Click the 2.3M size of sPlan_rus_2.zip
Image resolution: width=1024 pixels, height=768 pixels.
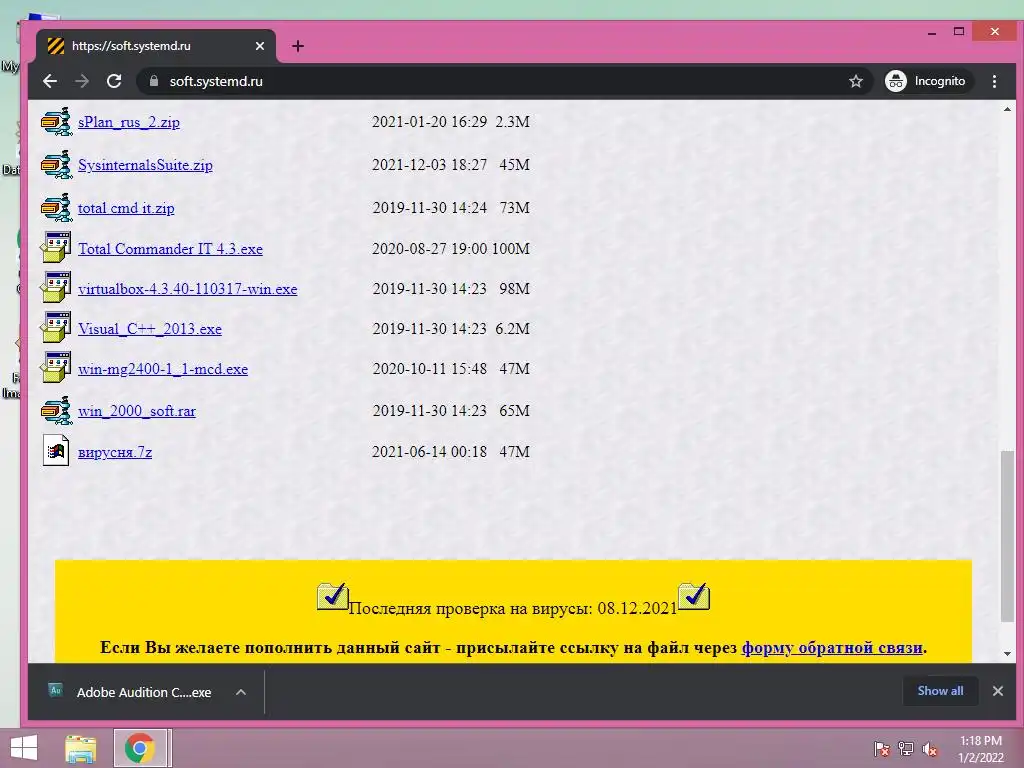coord(513,122)
